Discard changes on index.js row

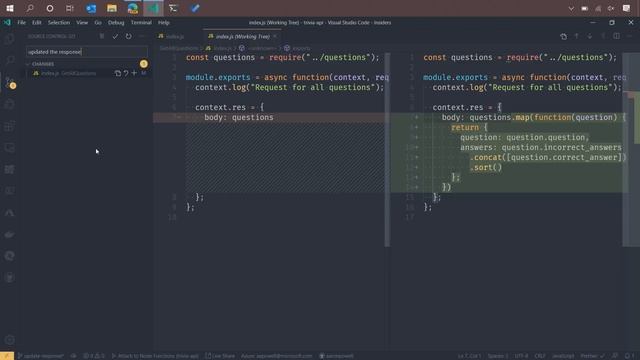click(126, 73)
